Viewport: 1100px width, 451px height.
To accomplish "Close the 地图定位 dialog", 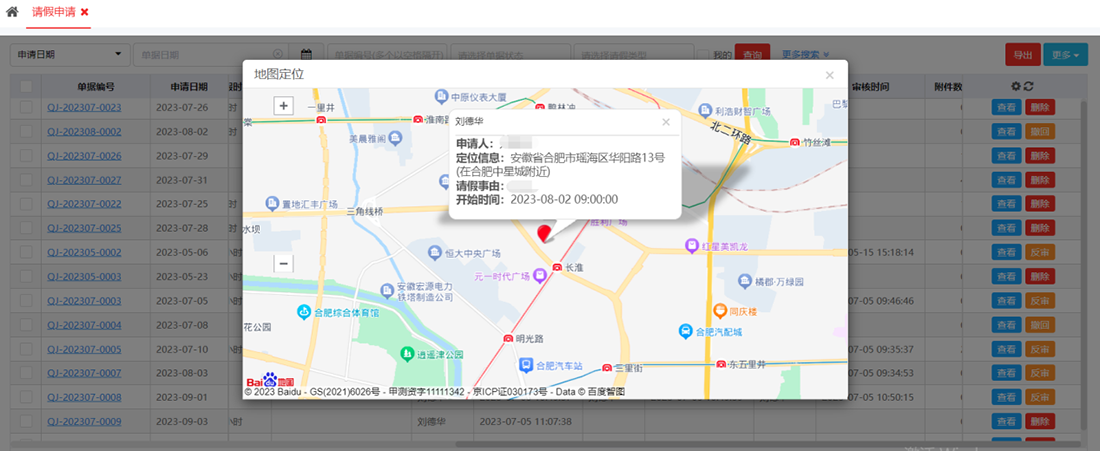I will [829, 75].
